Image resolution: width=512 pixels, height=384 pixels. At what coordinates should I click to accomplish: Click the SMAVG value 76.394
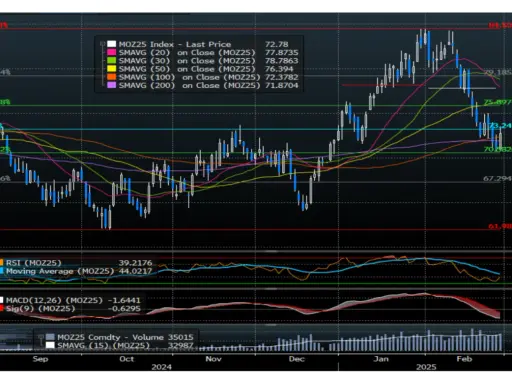coord(279,69)
